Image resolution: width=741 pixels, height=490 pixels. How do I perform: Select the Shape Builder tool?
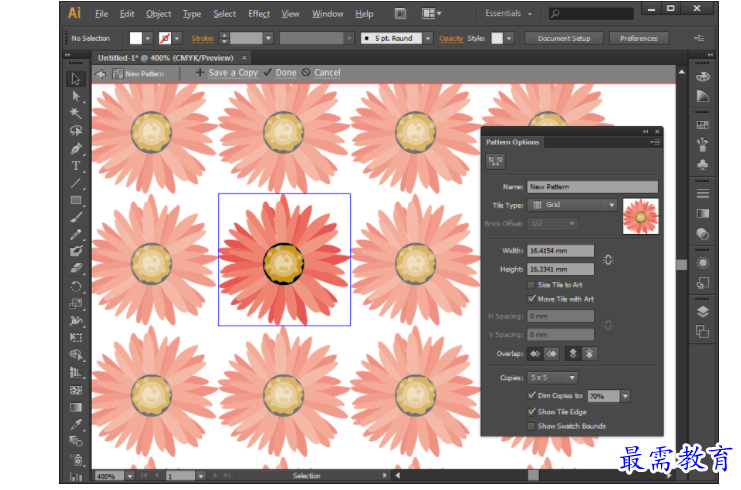point(76,355)
